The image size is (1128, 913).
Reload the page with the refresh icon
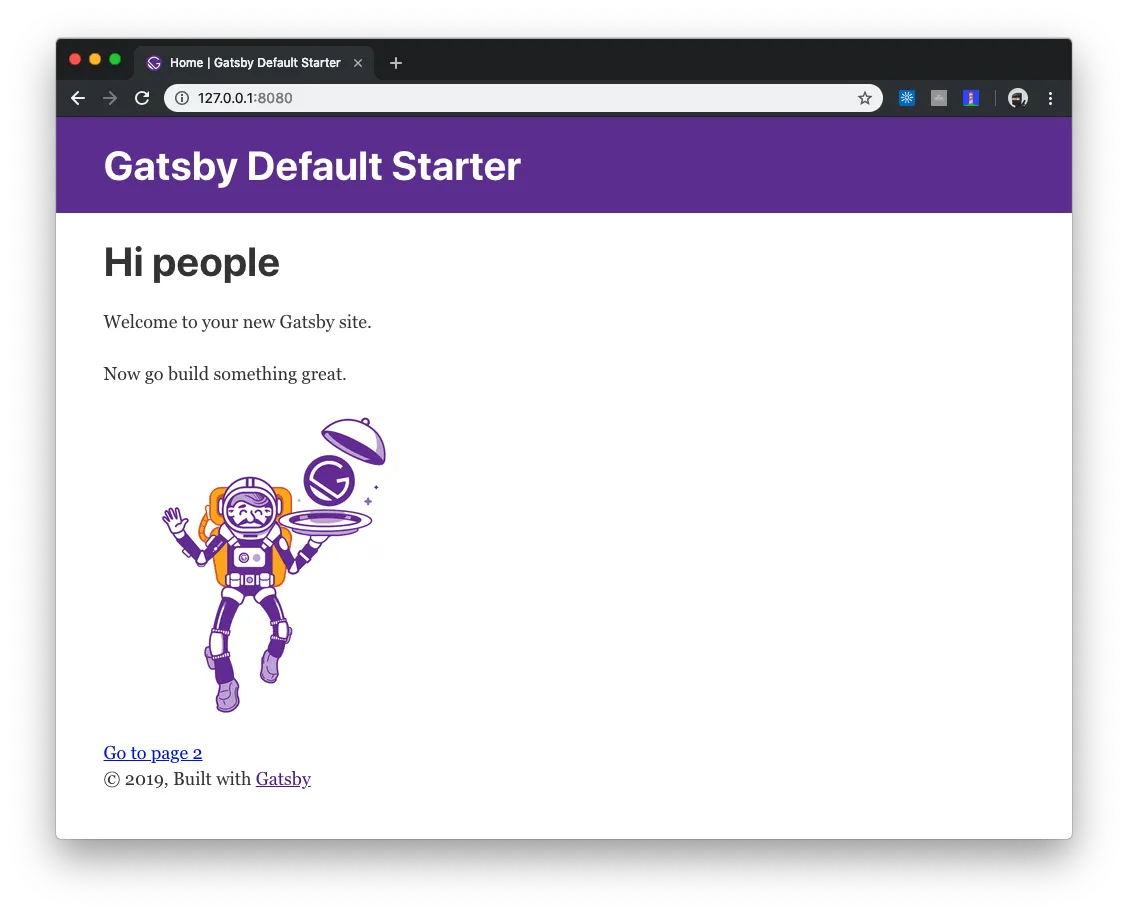tap(142, 98)
